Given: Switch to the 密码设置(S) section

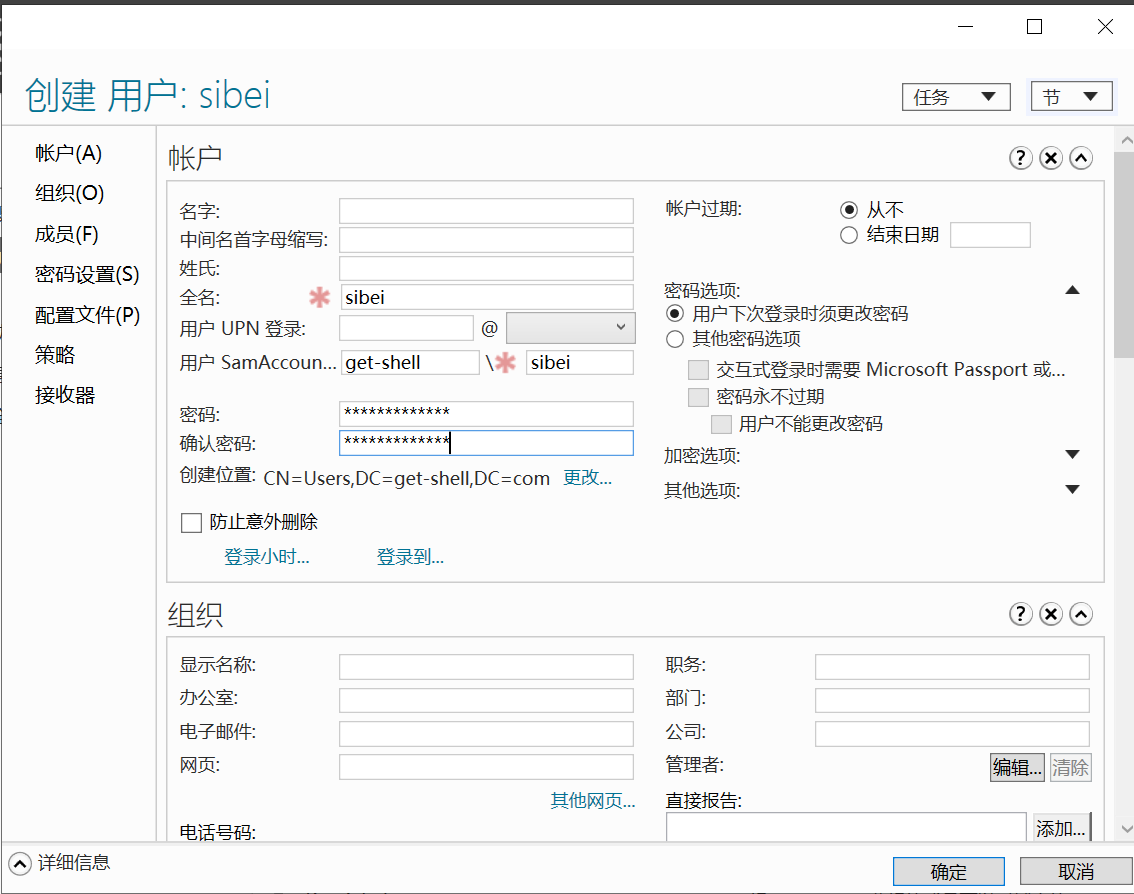Looking at the screenshot, I should 87,273.
